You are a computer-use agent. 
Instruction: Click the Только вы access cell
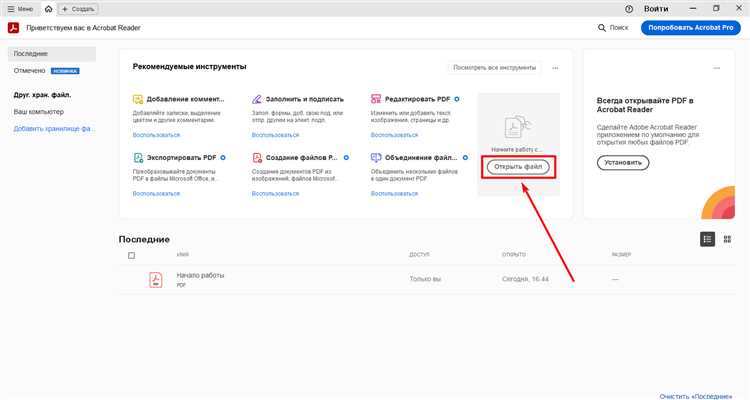click(x=425, y=278)
